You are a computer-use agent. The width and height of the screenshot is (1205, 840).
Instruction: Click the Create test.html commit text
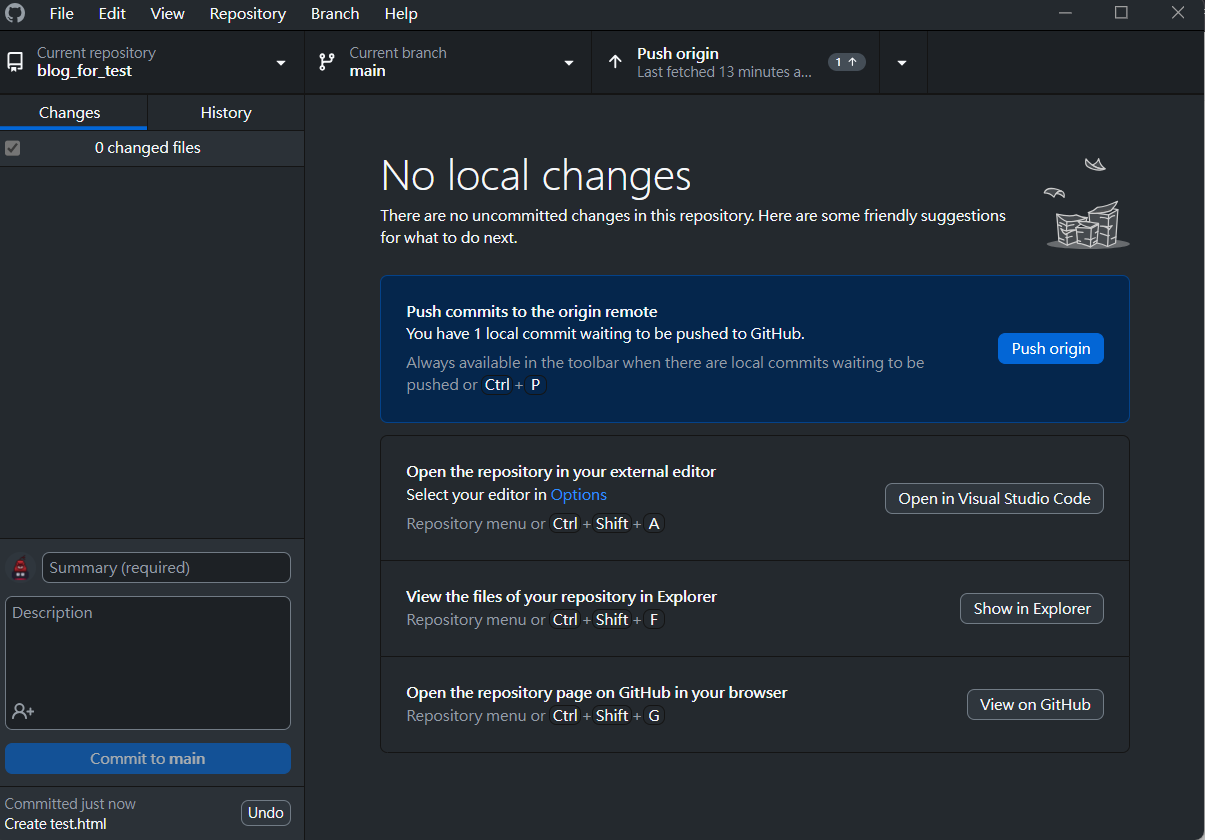(56, 824)
